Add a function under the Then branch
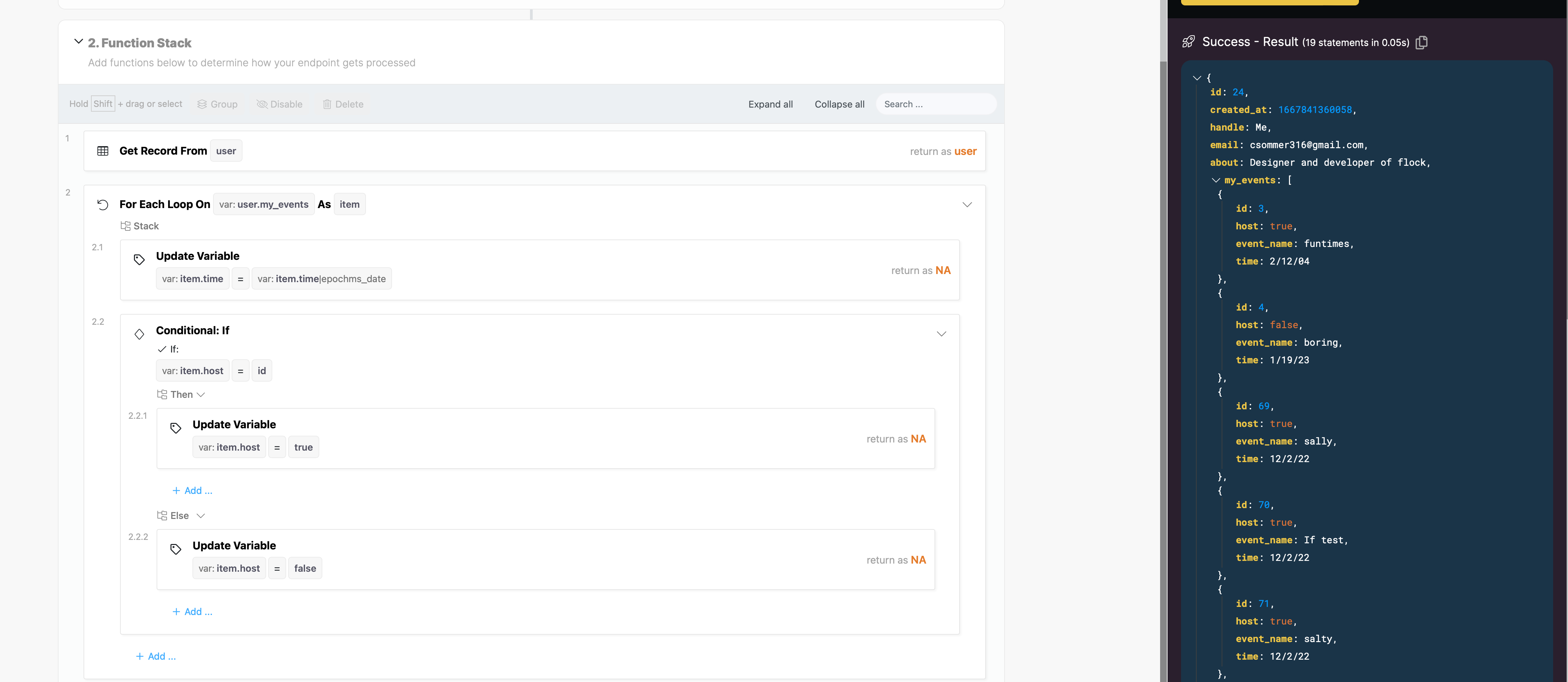Screen dimensions: 1568x682 [x=192, y=491]
